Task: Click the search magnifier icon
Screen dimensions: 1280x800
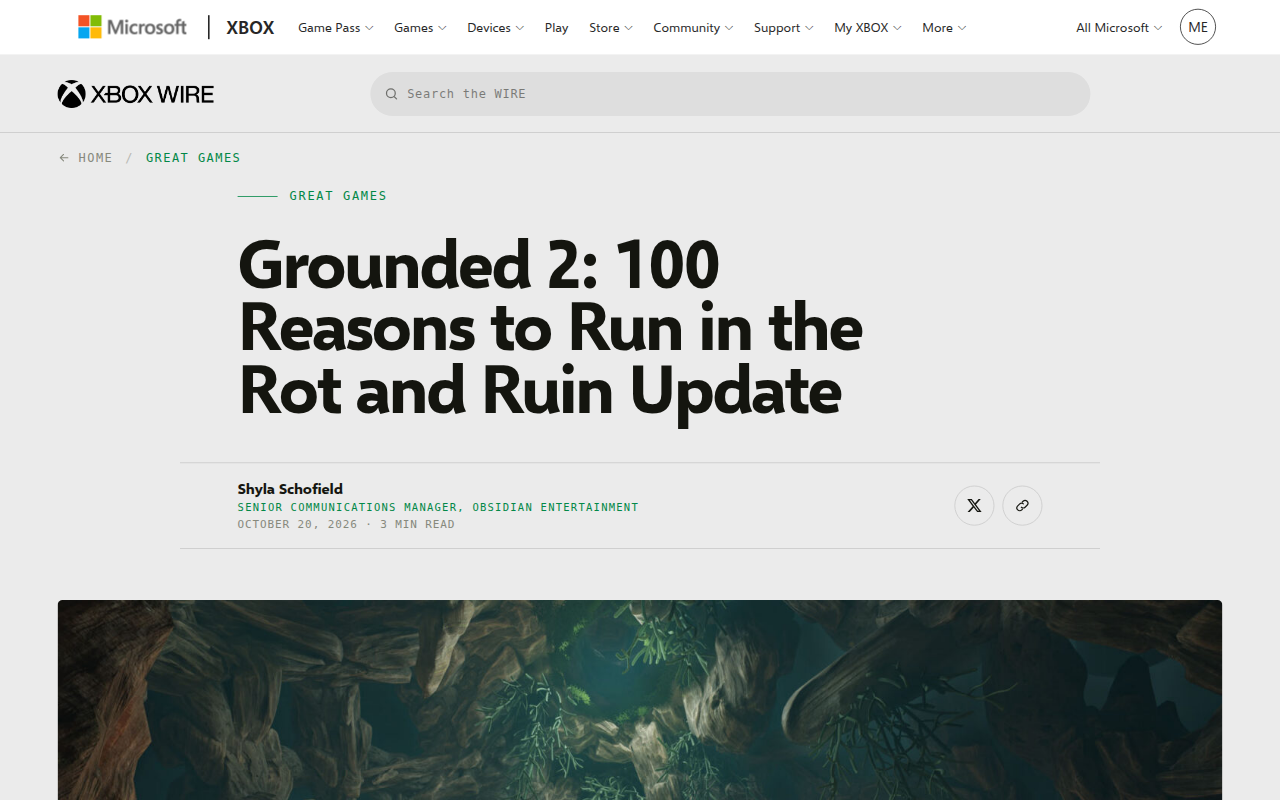Action: coord(392,94)
